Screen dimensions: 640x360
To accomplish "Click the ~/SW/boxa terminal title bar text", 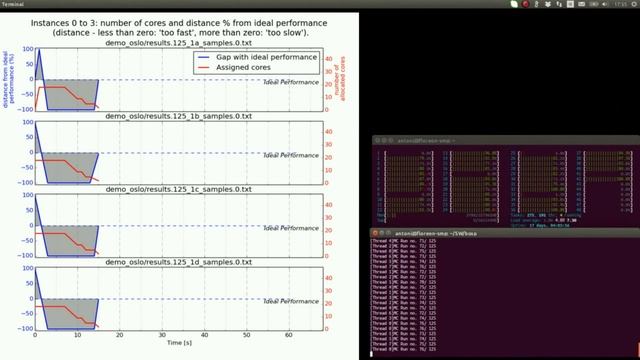I will (436, 233).
